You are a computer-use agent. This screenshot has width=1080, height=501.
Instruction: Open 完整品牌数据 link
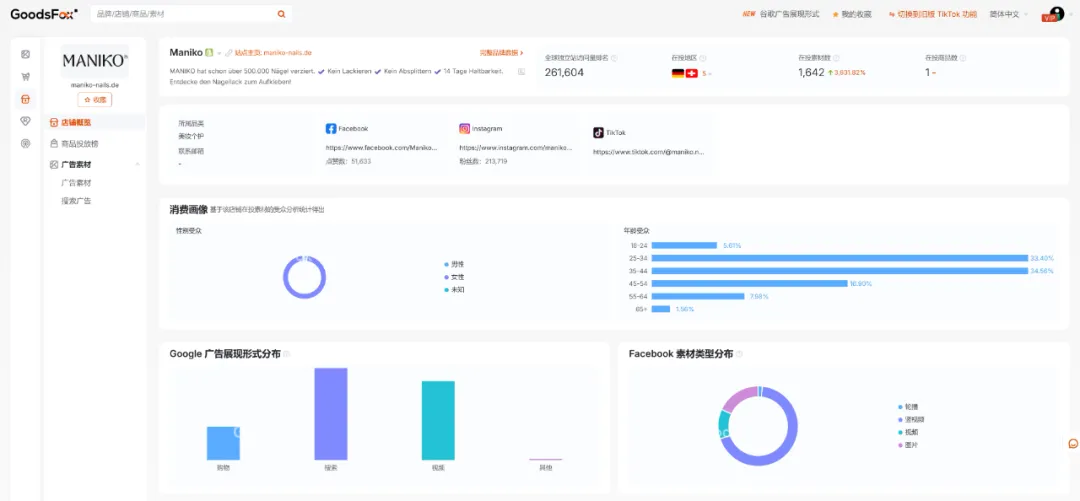501,52
